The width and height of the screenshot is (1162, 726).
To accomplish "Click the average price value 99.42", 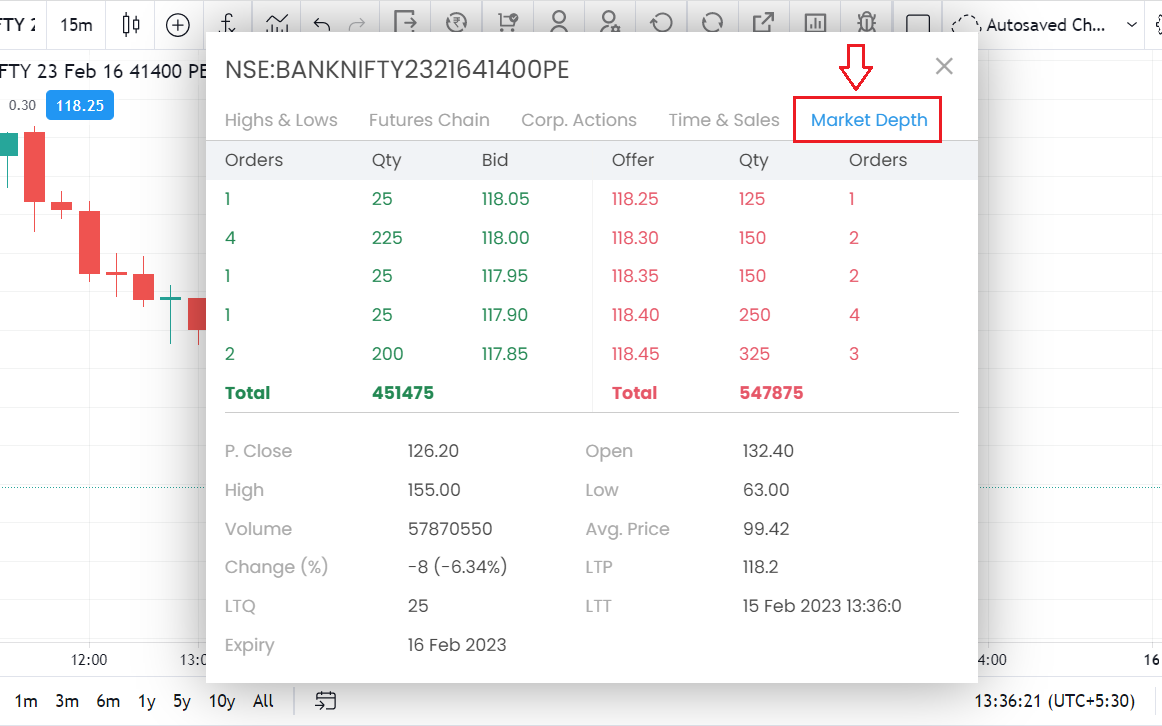I will (766, 529).
